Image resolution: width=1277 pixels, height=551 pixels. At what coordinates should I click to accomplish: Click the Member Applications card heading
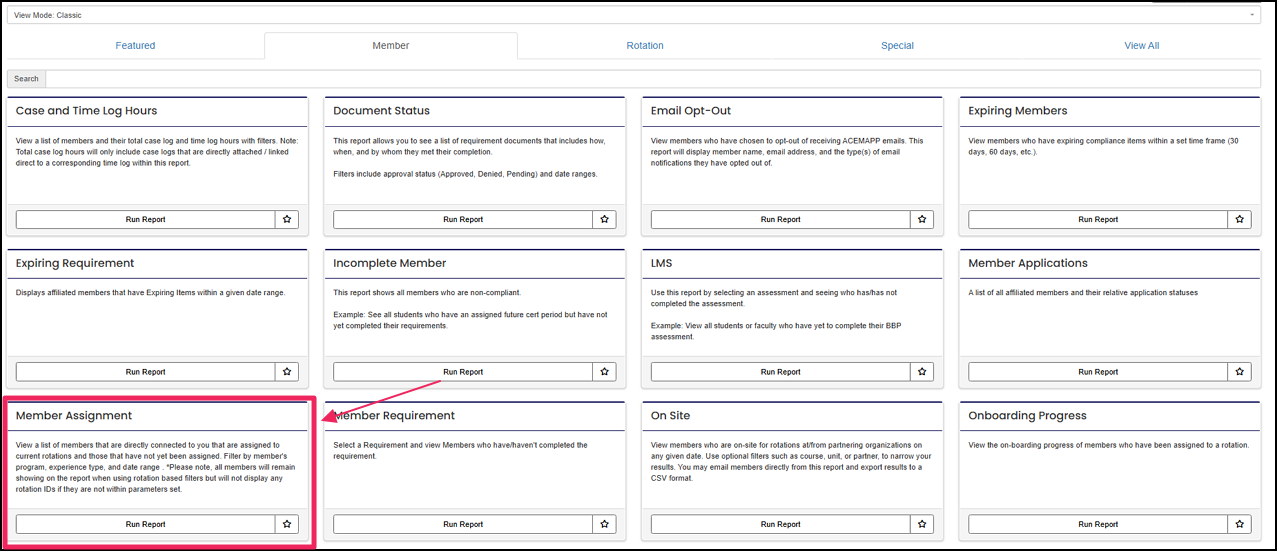coord(1028,263)
